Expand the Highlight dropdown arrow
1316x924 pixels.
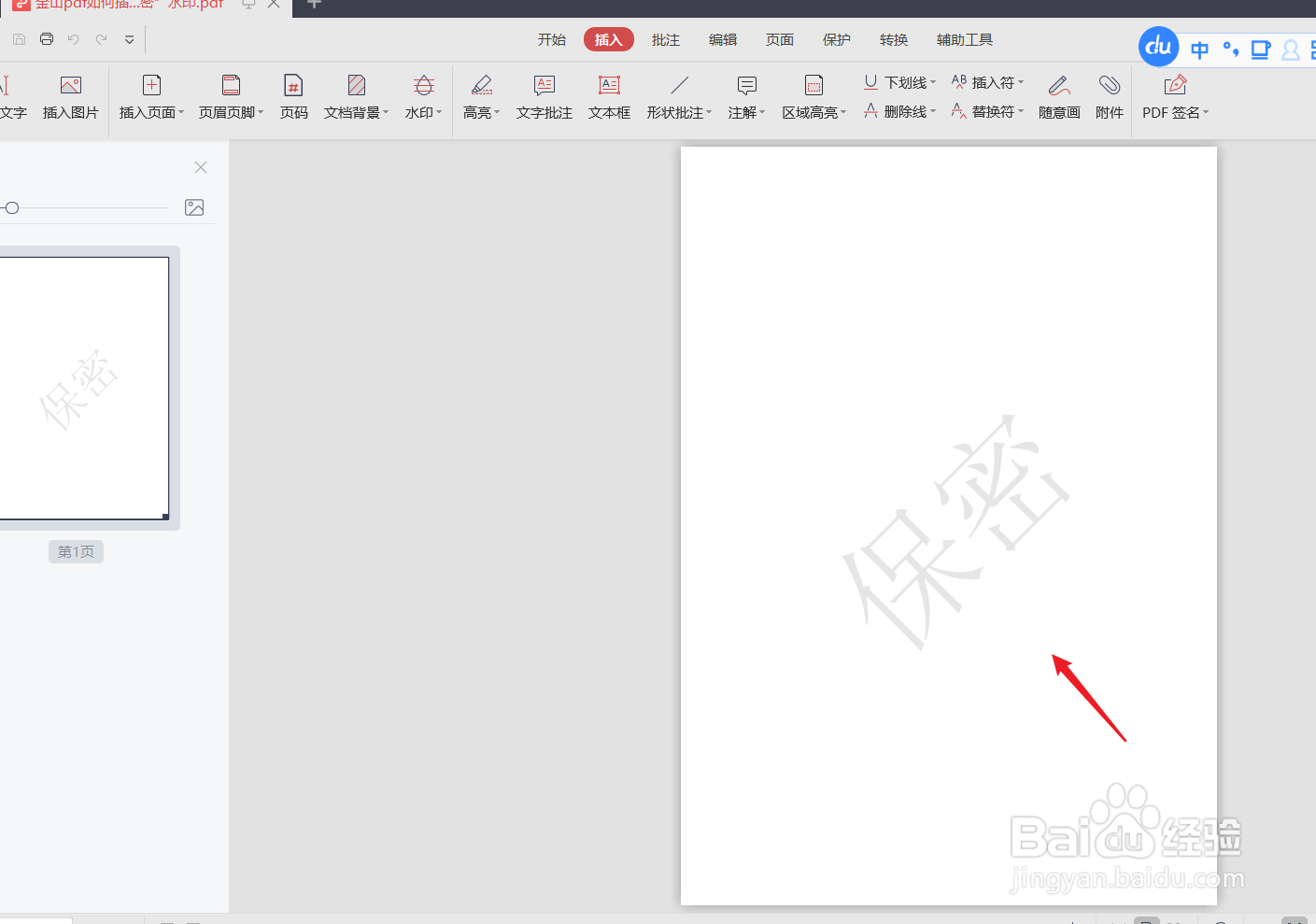point(497,112)
